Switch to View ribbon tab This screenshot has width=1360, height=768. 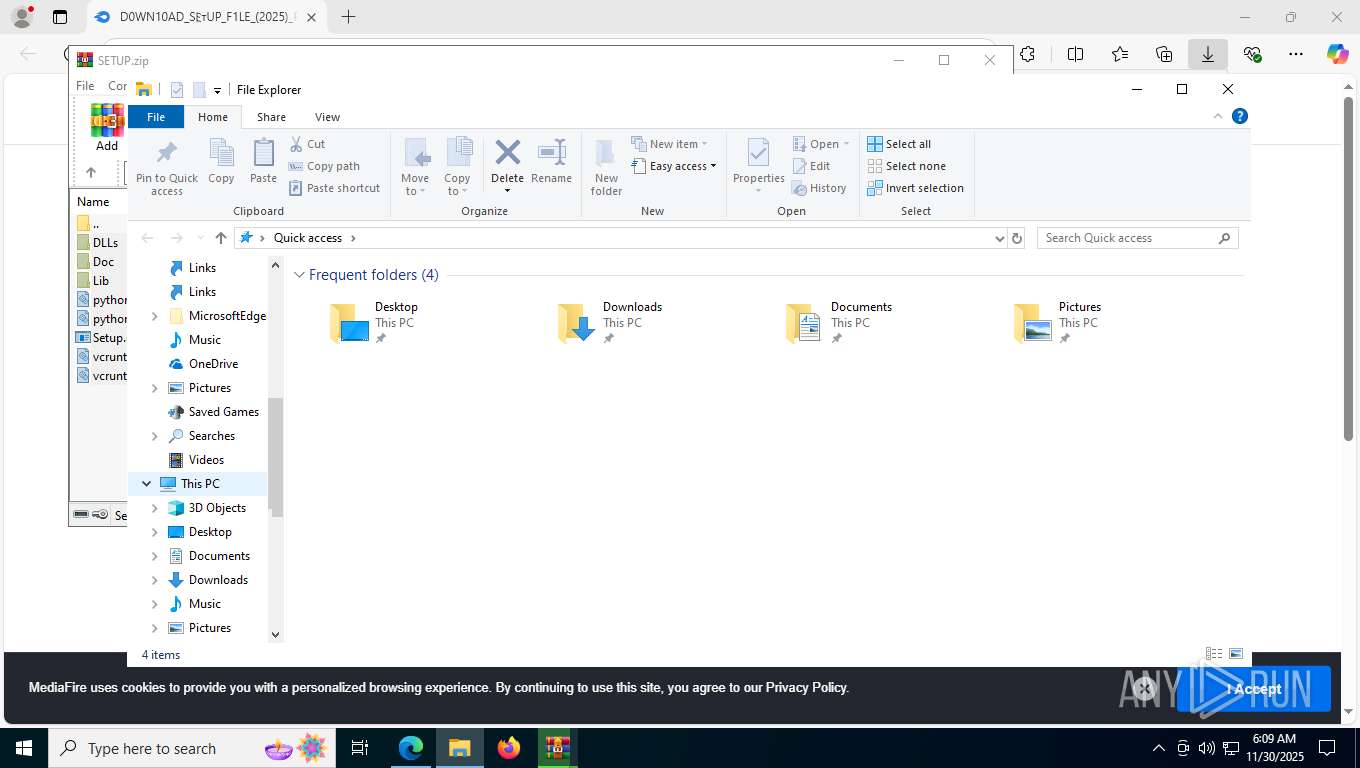327,117
